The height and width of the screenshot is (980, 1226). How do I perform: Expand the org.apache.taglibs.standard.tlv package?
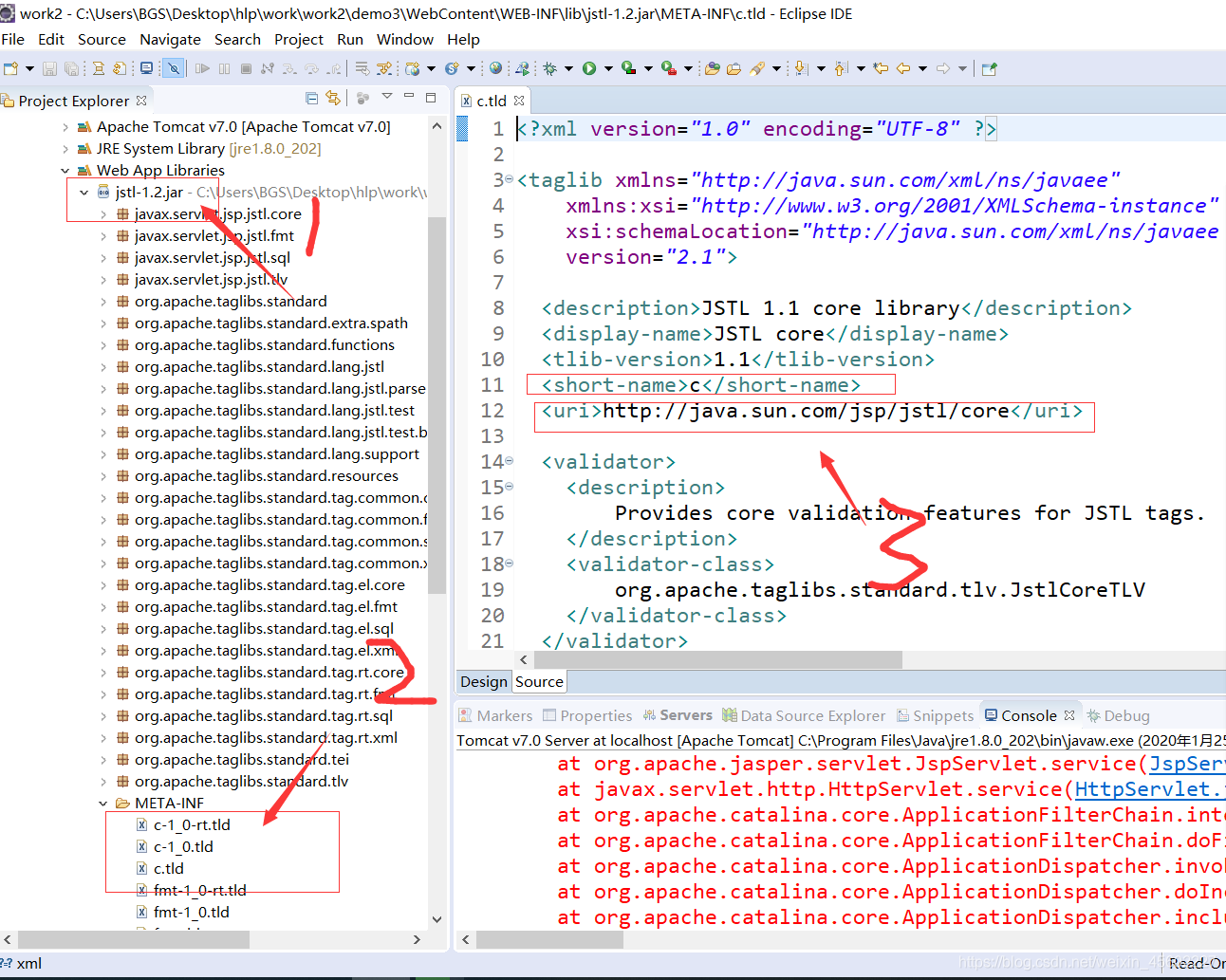click(103, 782)
